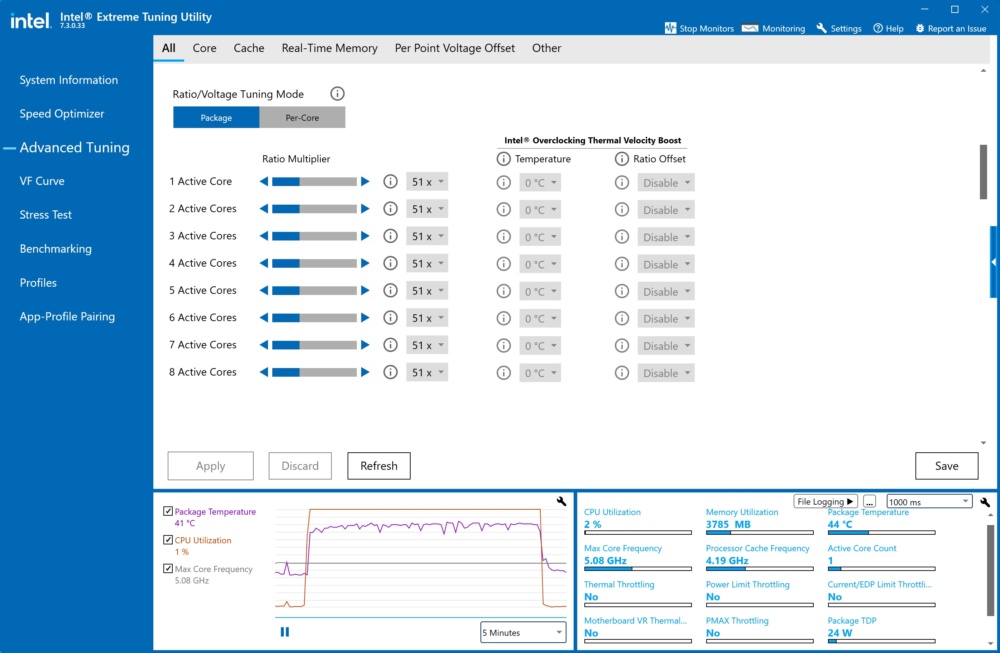Uncheck the Package Temperature checkbox

point(168,511)
